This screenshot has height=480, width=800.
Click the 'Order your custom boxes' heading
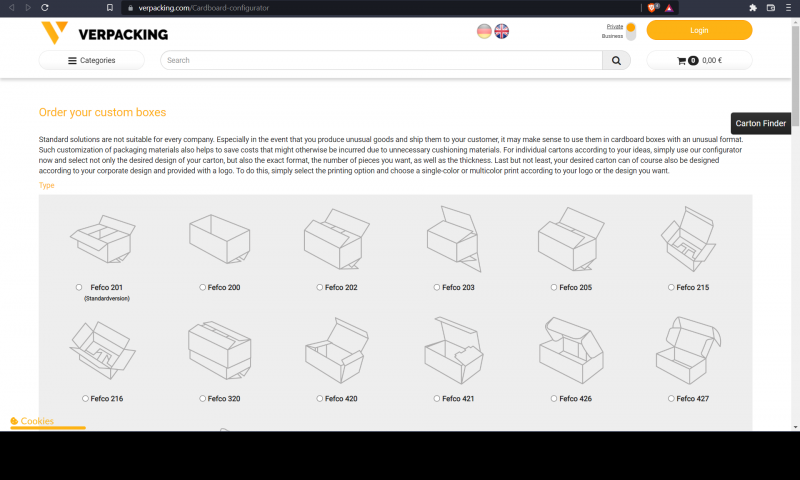[x=103, y=112]
